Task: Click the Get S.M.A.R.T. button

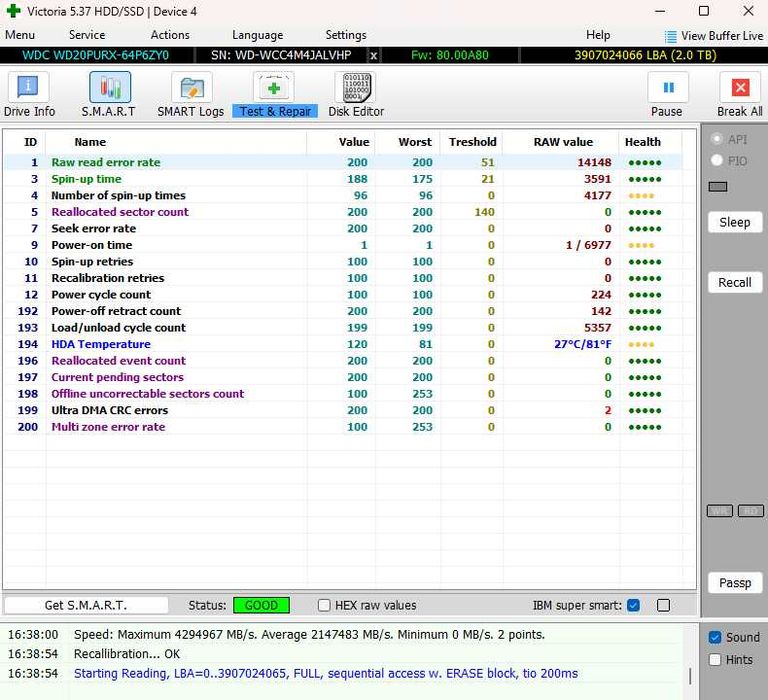Action: click(x=86, y=605)
